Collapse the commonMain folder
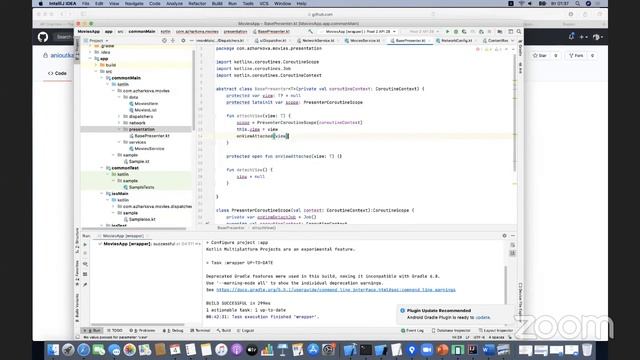640x360 pixels. 102,78
